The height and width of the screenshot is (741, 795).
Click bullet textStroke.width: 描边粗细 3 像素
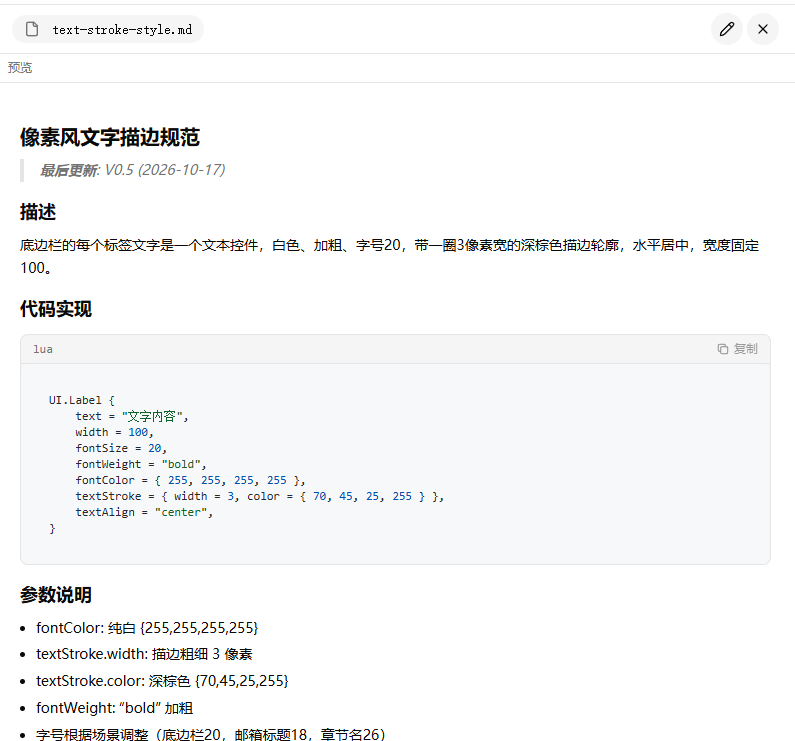(x=144, y=654)
